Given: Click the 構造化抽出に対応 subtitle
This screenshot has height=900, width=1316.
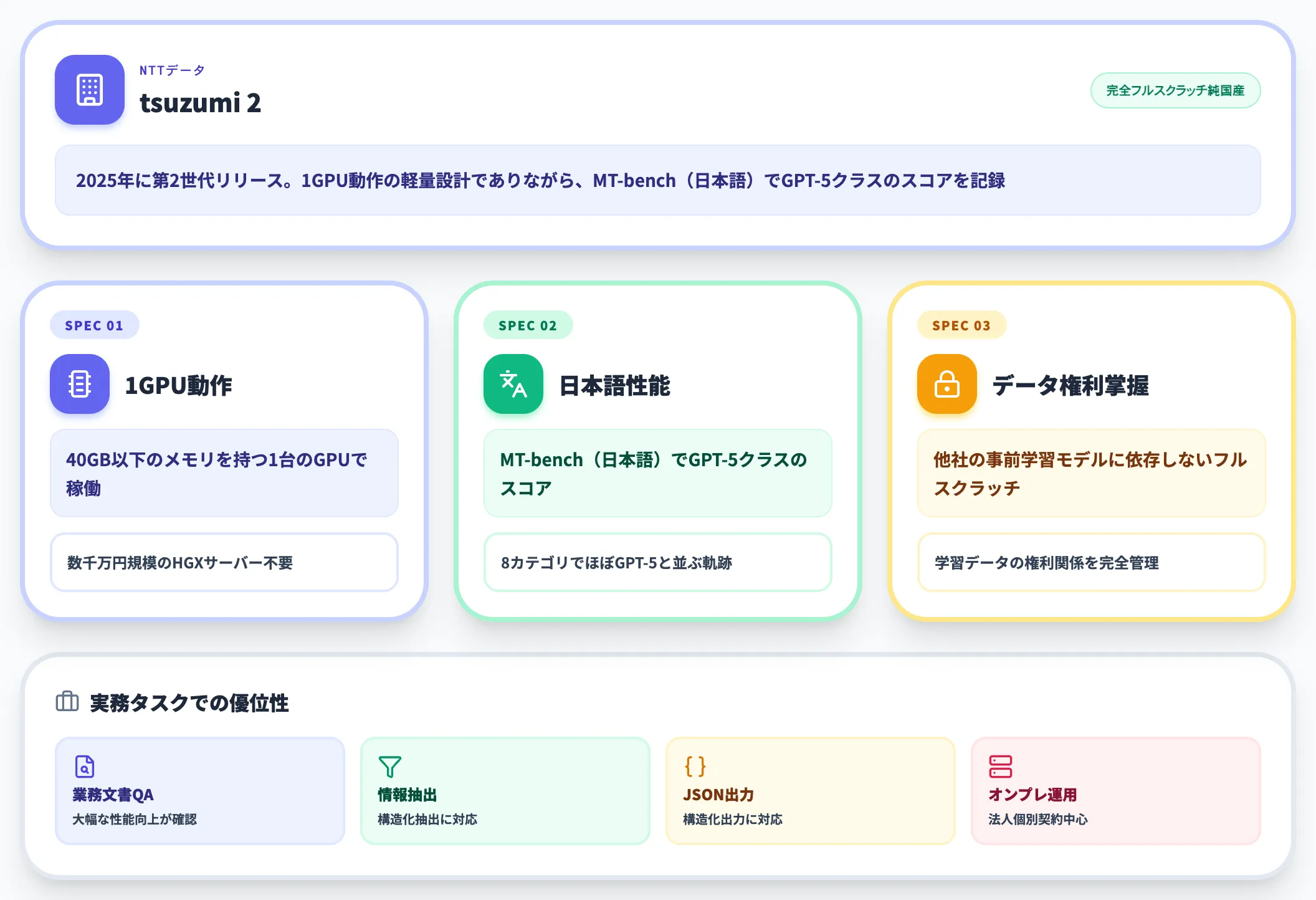Looking at the screenshot, I should coord(427,819).
